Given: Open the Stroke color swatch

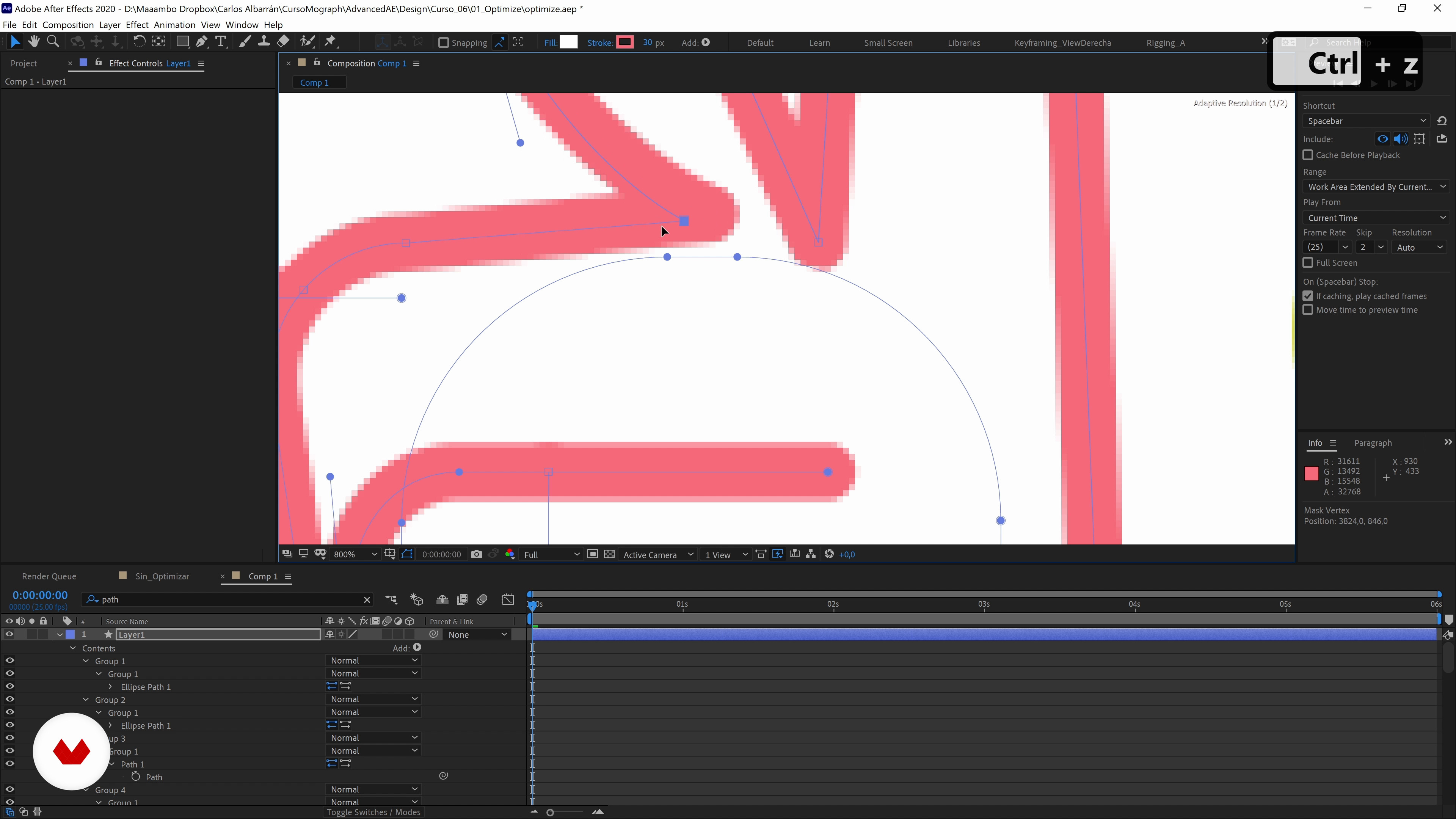Looking at the screenshot, I should [624, 42].
